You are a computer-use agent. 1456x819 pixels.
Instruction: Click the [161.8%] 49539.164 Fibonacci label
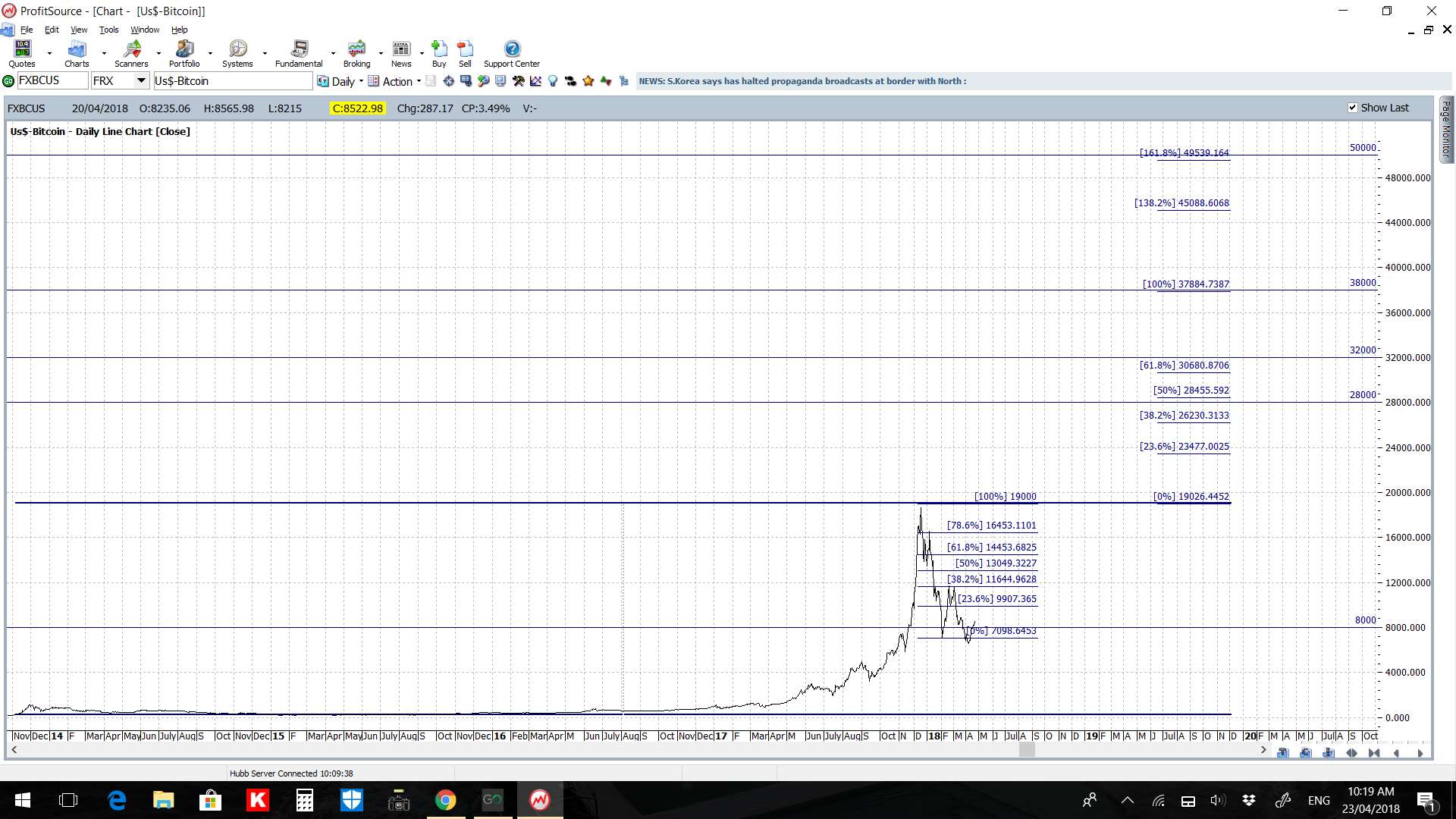click(x=1184, y=152)
